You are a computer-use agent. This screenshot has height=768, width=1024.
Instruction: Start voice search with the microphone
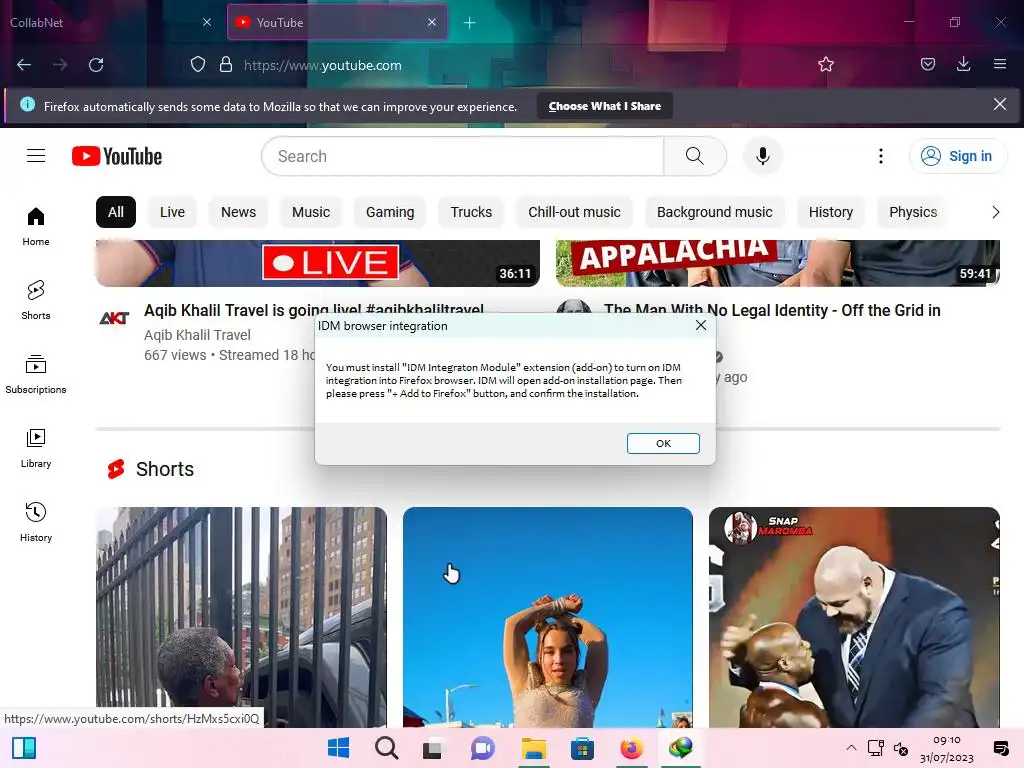pos(762,156)
